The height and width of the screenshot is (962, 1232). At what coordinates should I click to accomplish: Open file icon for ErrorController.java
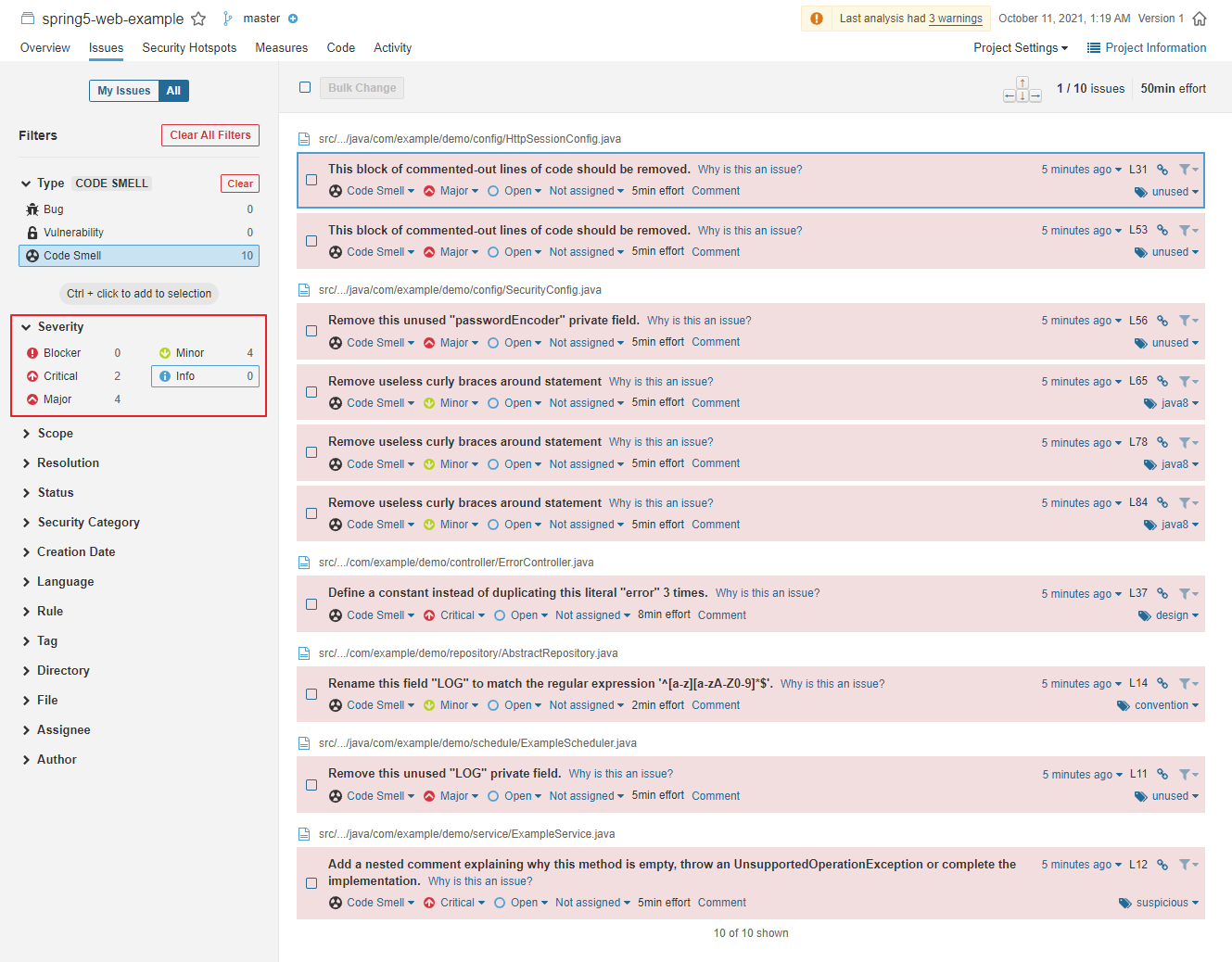304,563
